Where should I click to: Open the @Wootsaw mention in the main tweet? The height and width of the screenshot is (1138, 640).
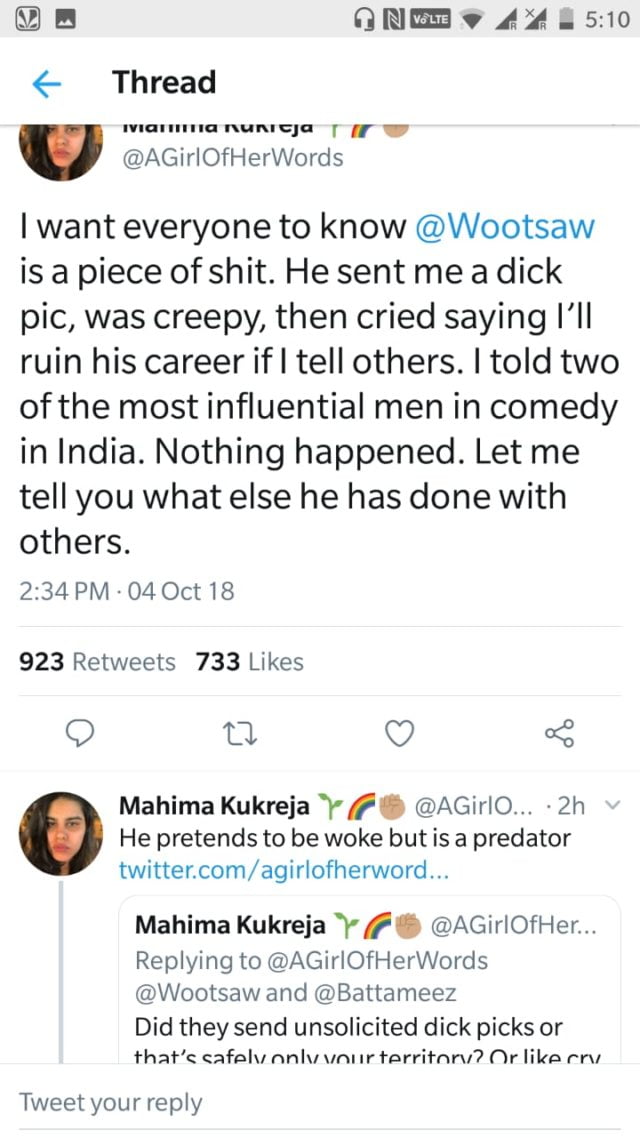pyautogui.click(x=505, y=226)
